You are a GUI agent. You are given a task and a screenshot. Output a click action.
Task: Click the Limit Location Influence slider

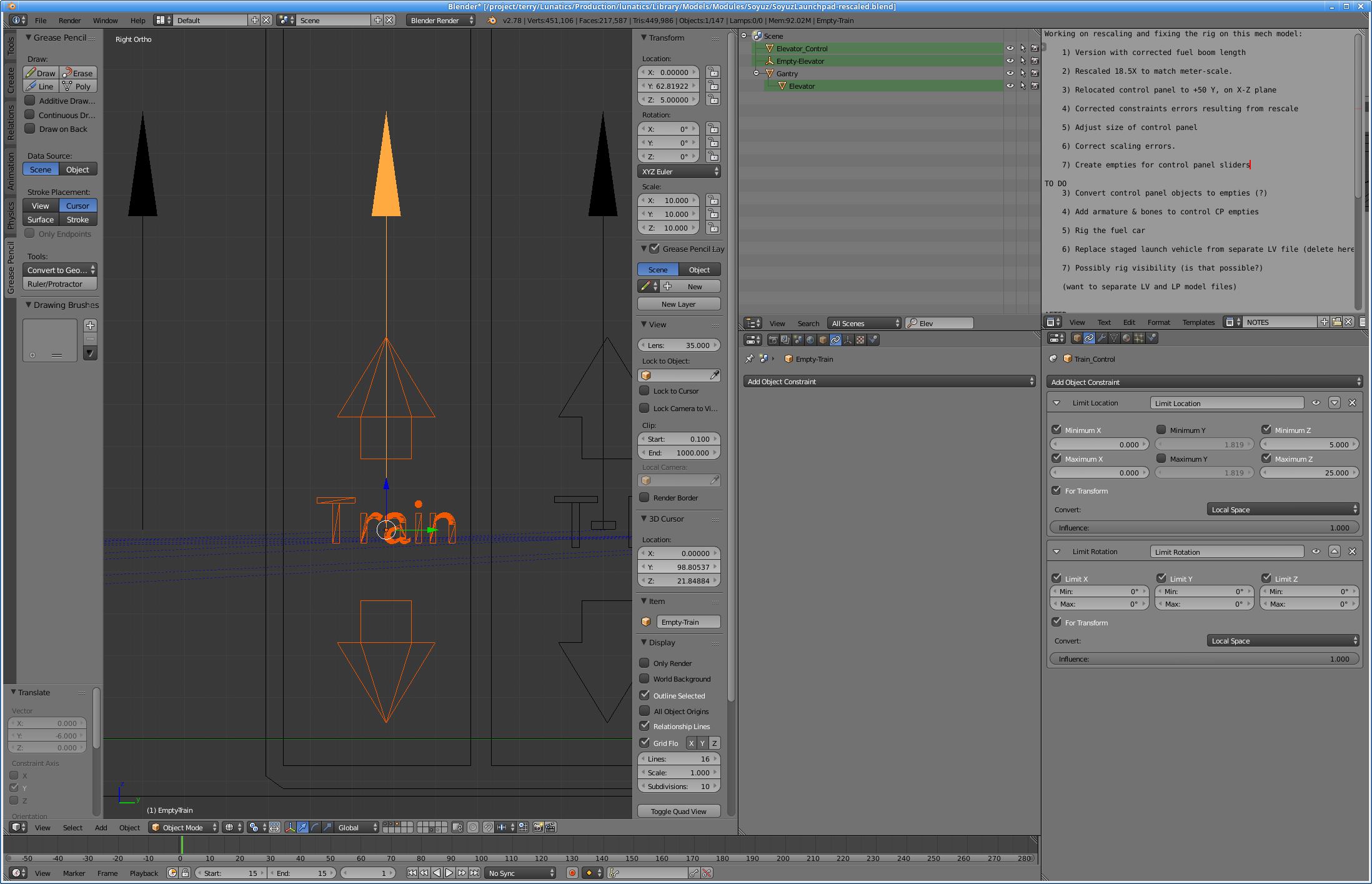[x=1204, y=528]
